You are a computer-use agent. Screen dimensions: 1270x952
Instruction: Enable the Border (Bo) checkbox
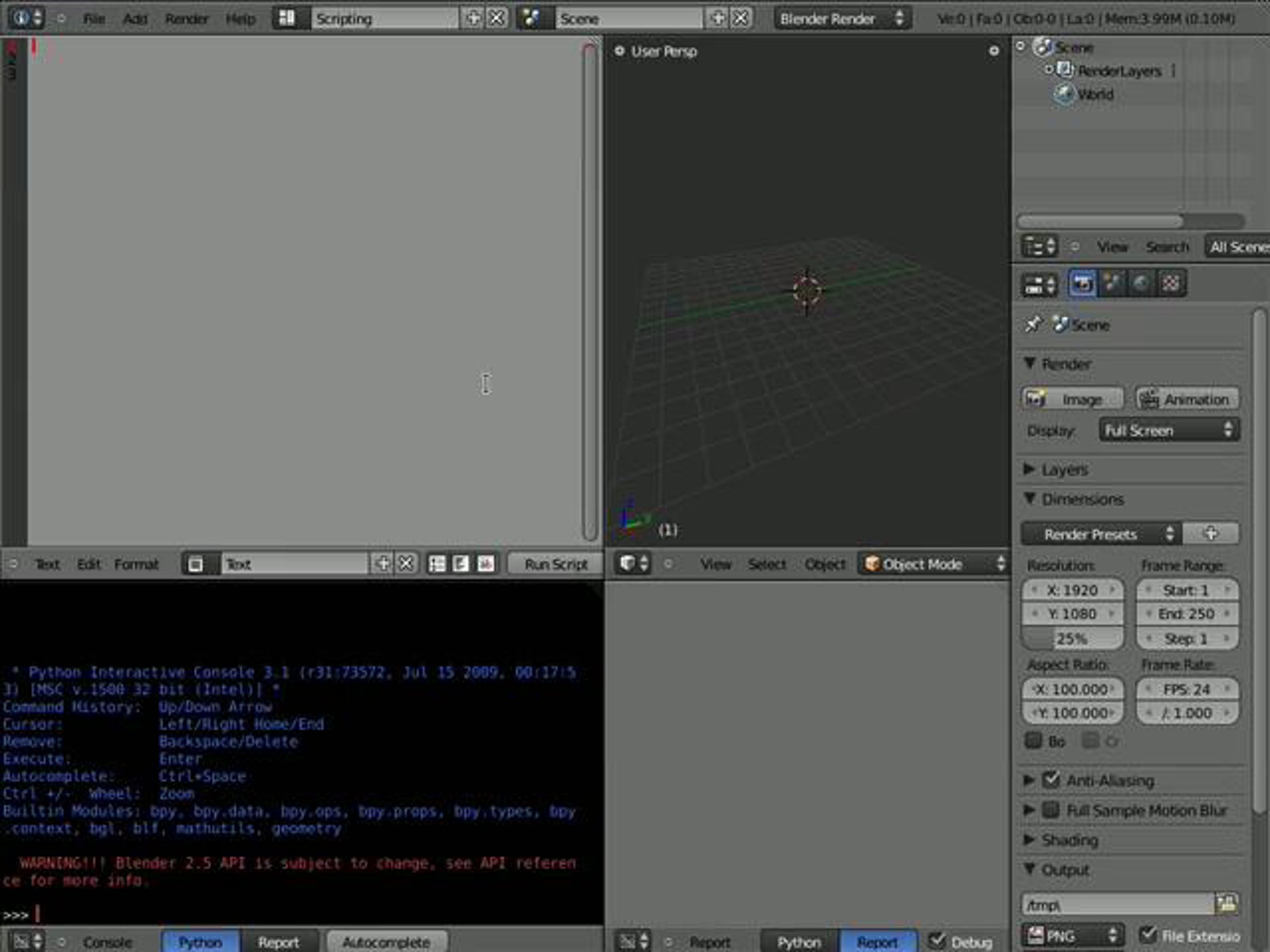pyautogui.click(x=1033, y=741)
